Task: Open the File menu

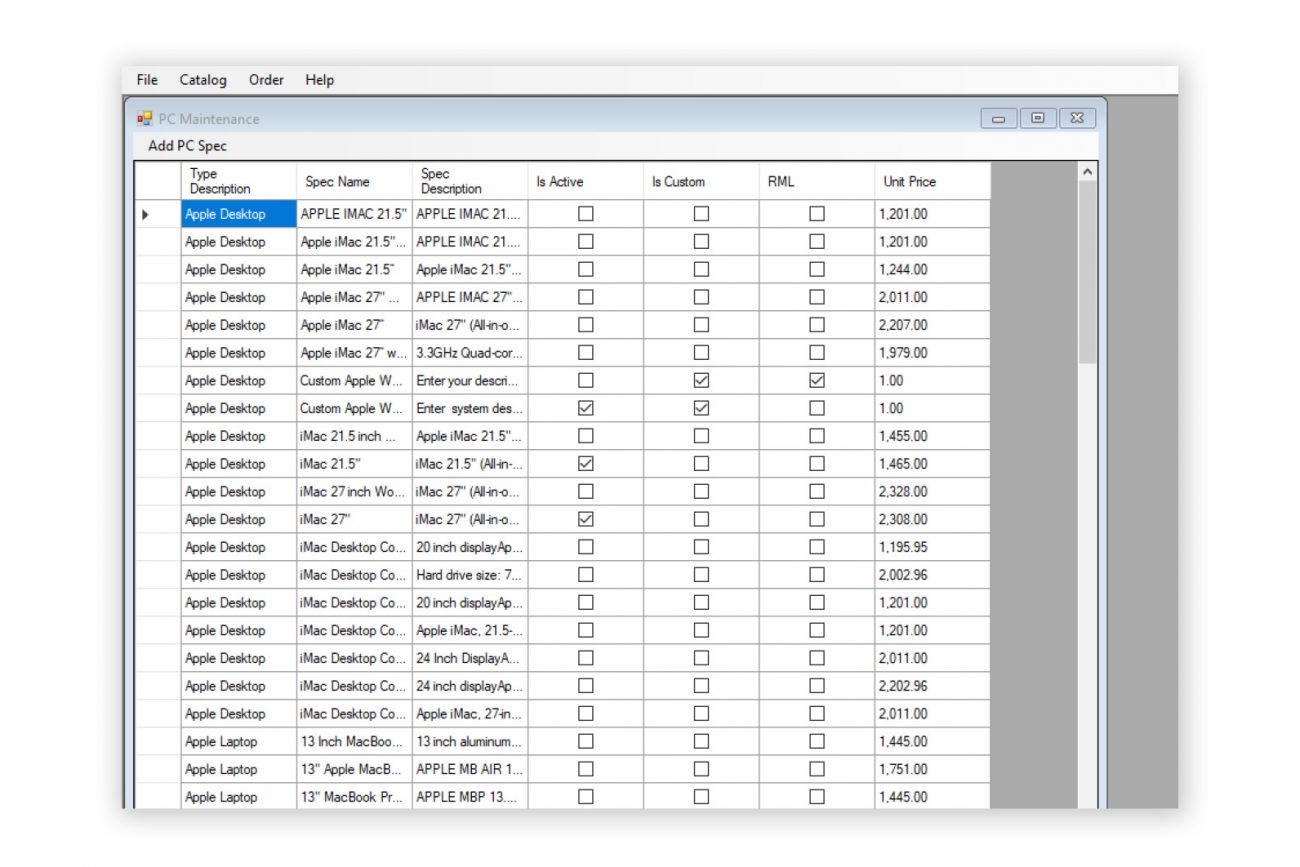Action: click(147, 80)
